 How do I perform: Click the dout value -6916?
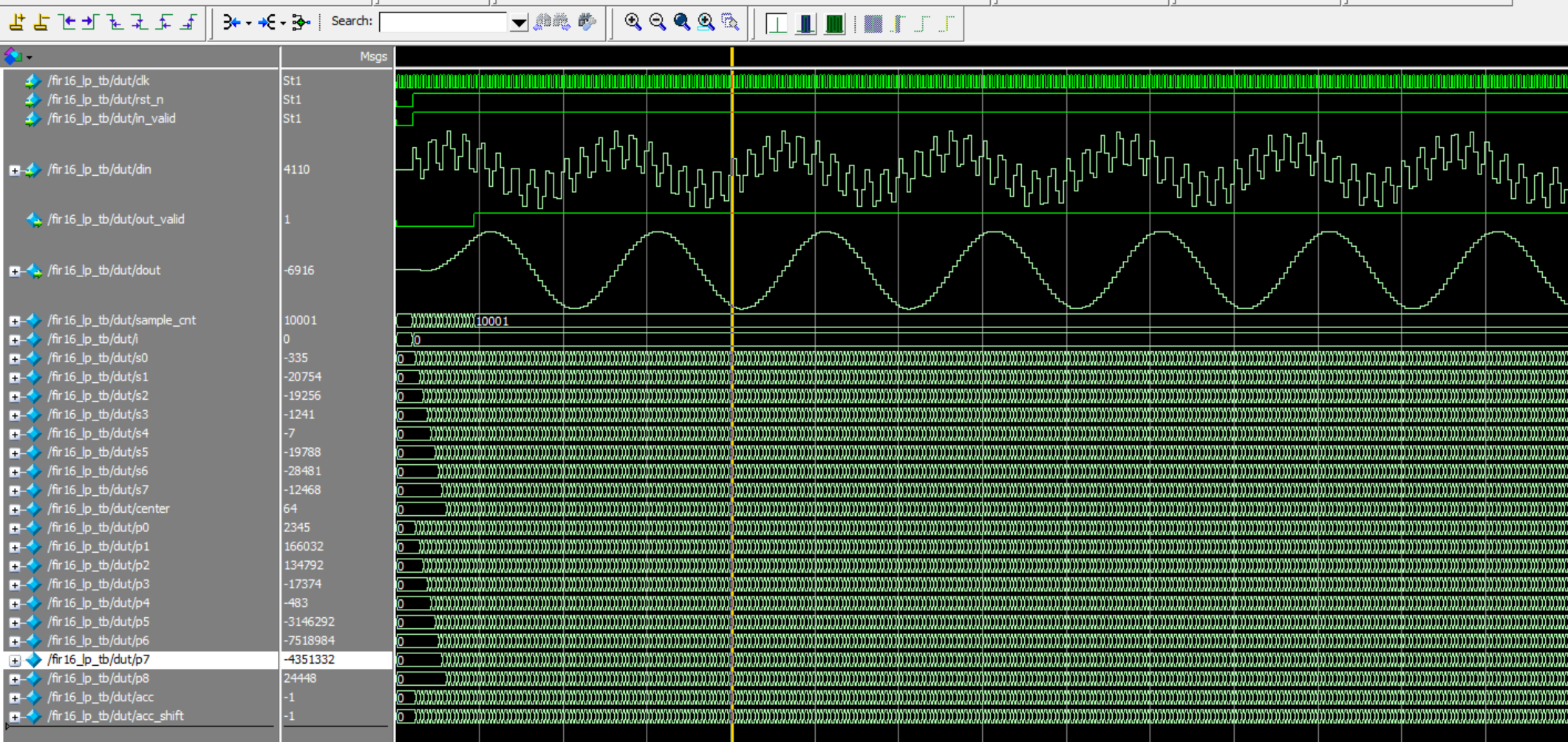(299, 270)
